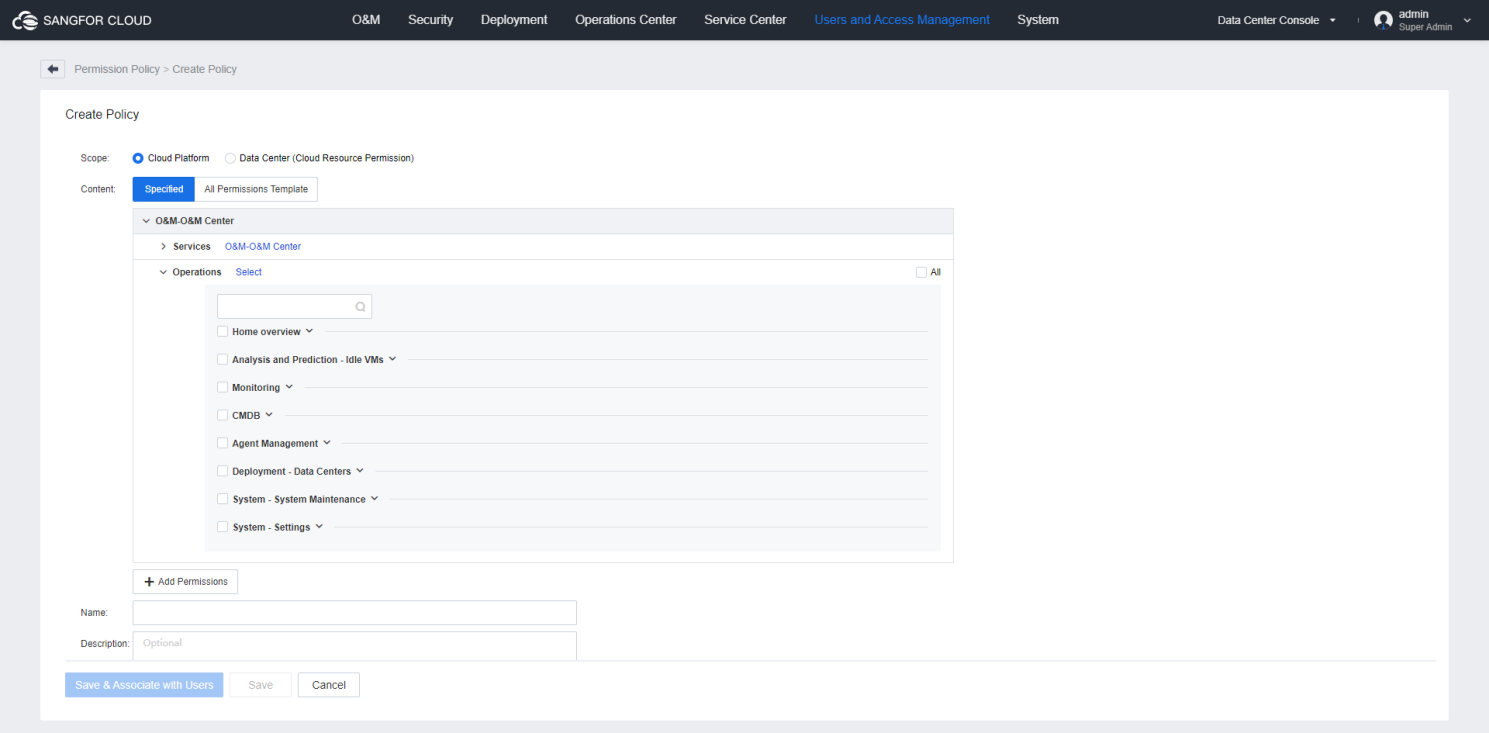Open the Operations Center menu
The width and height of the screenshot is (1489, 733).
point(626,20)
